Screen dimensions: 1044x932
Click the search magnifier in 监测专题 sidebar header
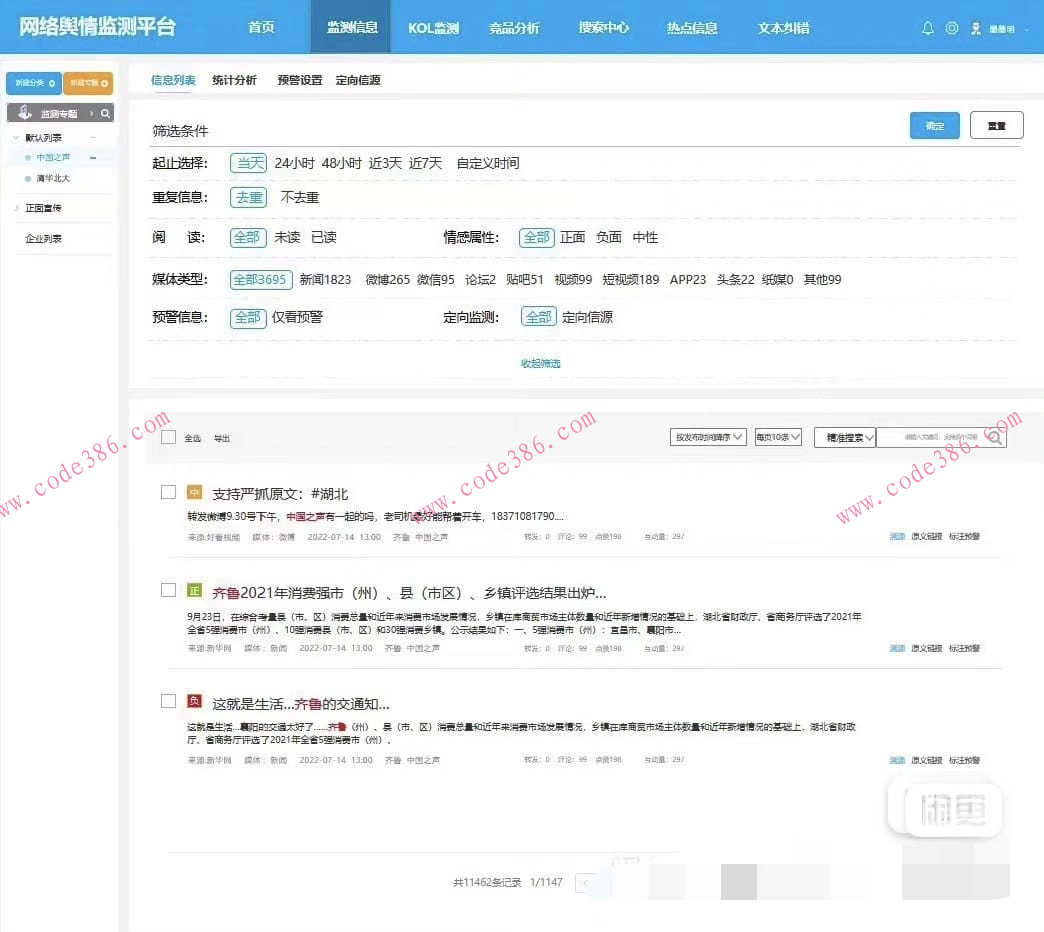click(x=106, y=113)
